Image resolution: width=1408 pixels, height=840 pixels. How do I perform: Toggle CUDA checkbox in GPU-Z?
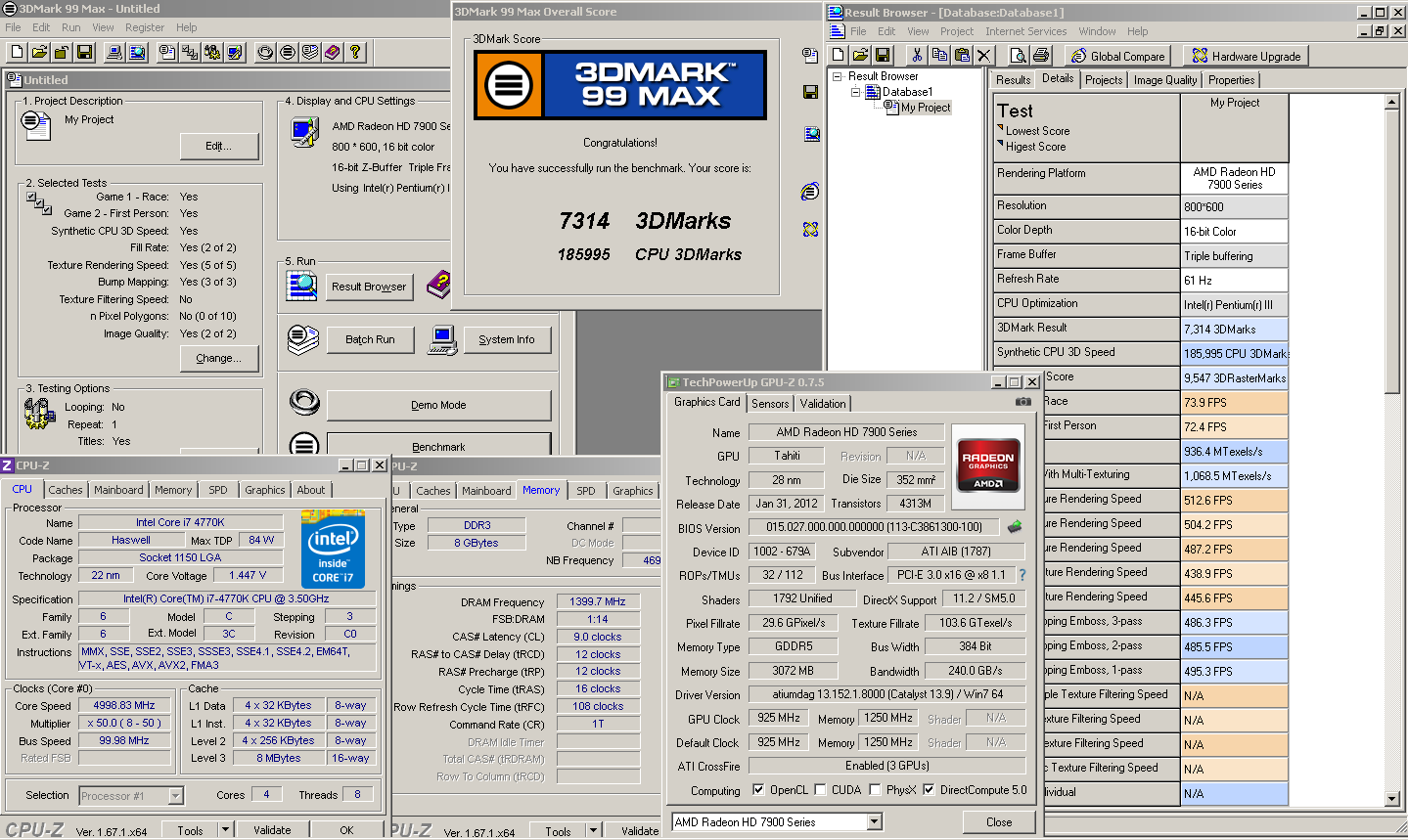click(x=820, y=790)
